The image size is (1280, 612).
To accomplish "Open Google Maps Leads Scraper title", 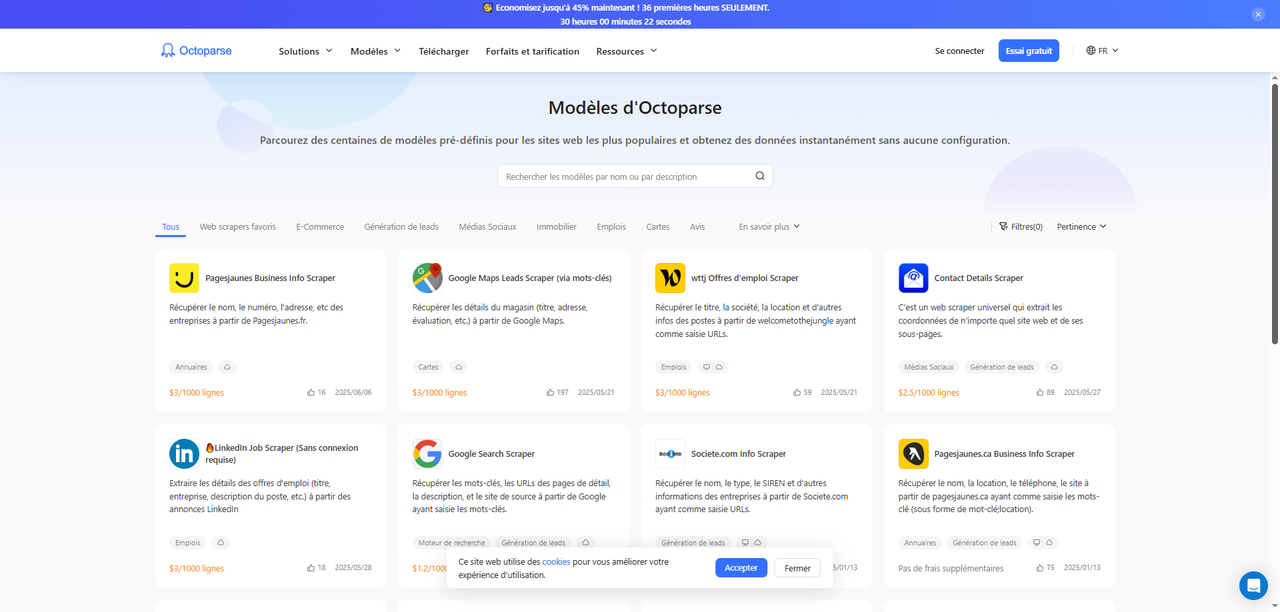I will click(530, 278).
